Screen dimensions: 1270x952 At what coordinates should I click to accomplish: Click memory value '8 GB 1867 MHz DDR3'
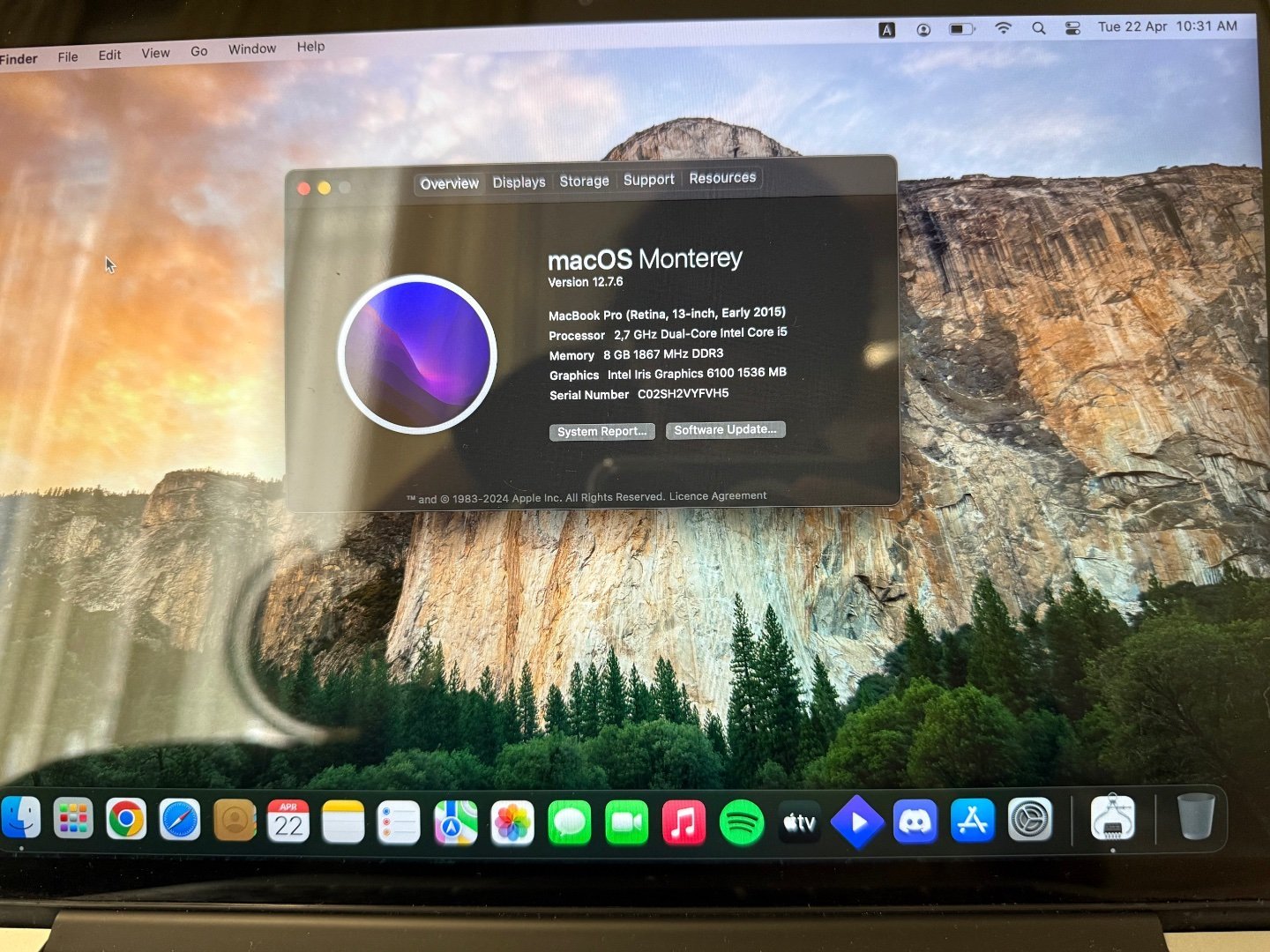coord(663,353)
